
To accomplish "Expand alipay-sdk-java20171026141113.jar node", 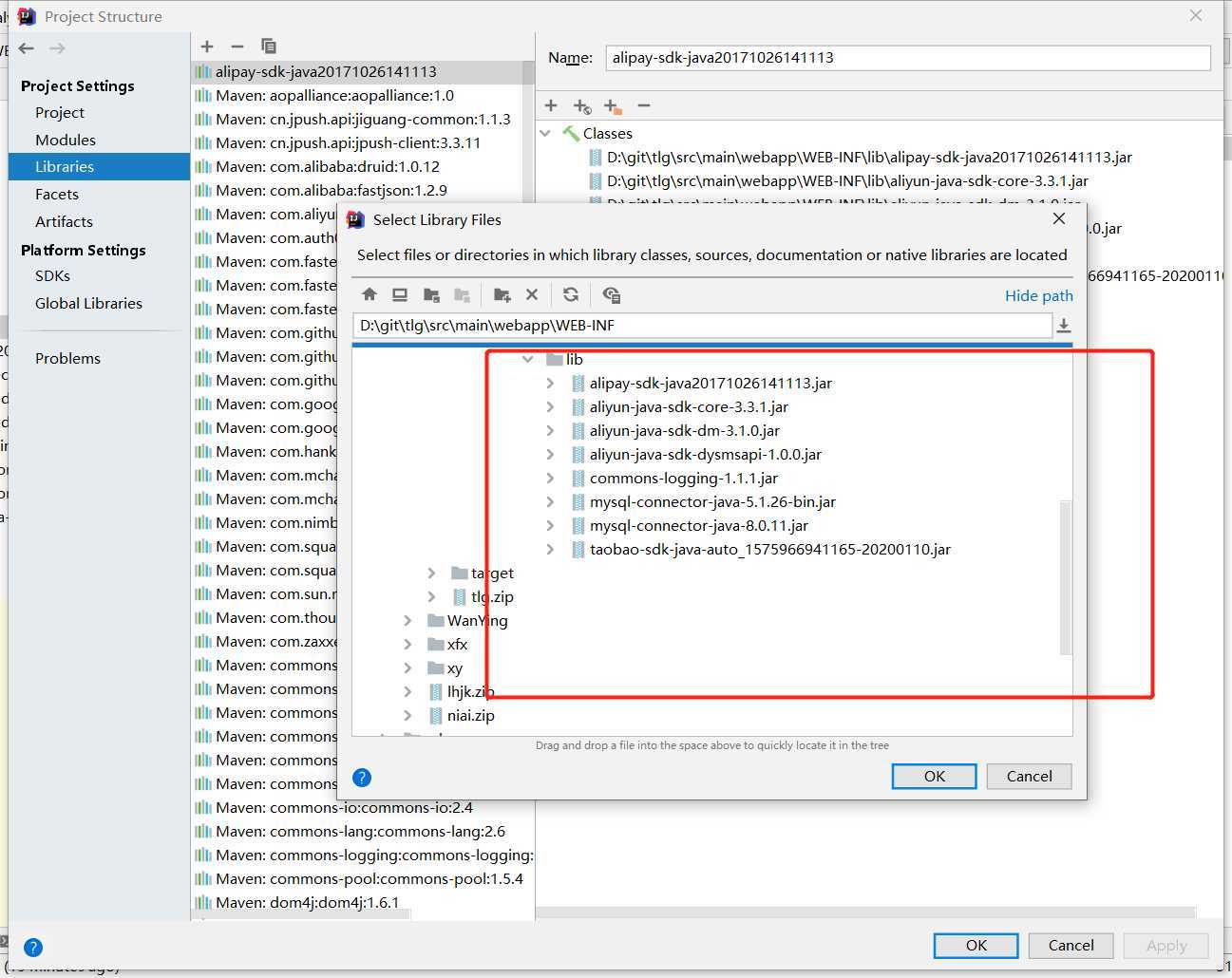I will 550,383.
